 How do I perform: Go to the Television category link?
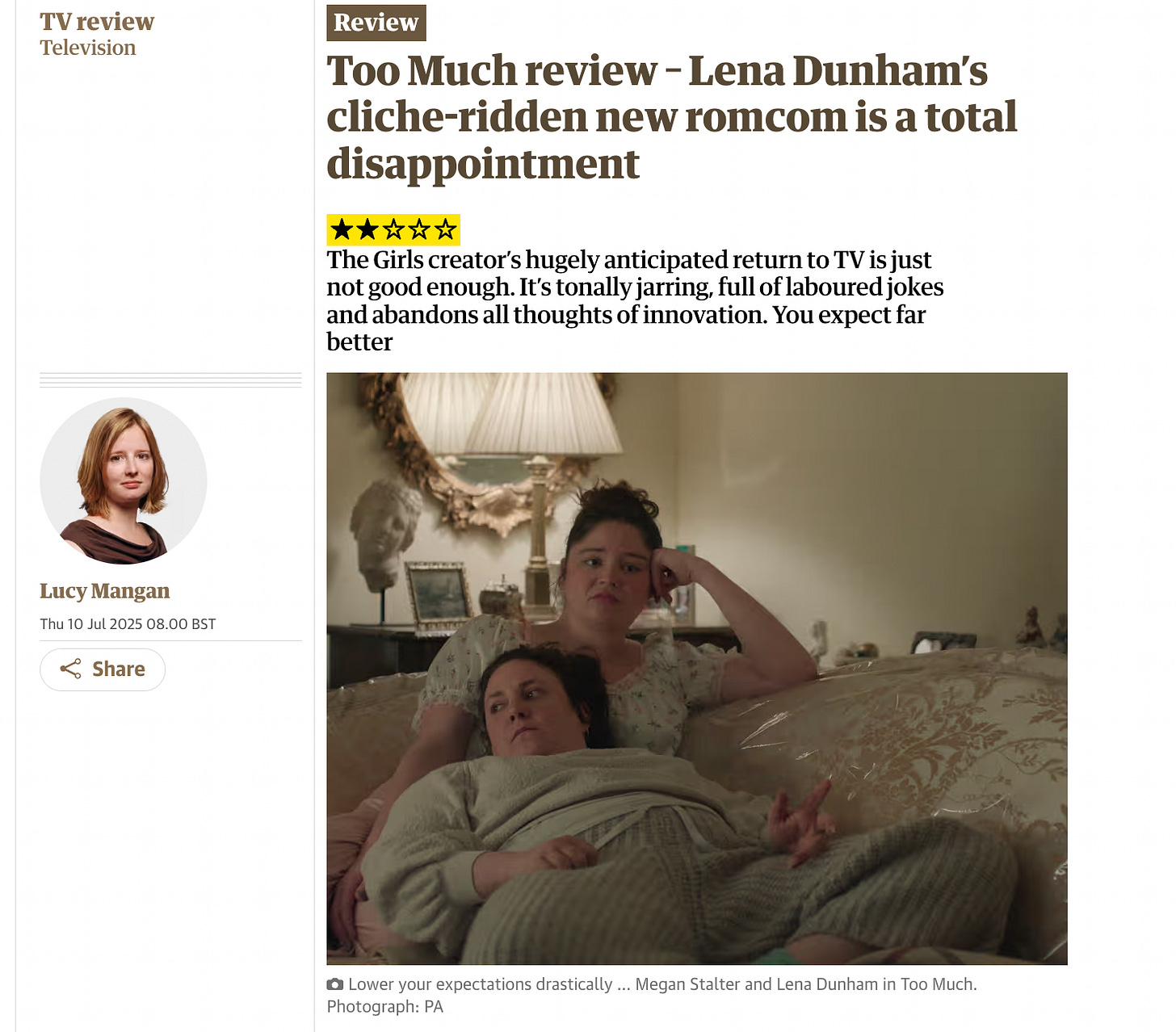(88, 48)
